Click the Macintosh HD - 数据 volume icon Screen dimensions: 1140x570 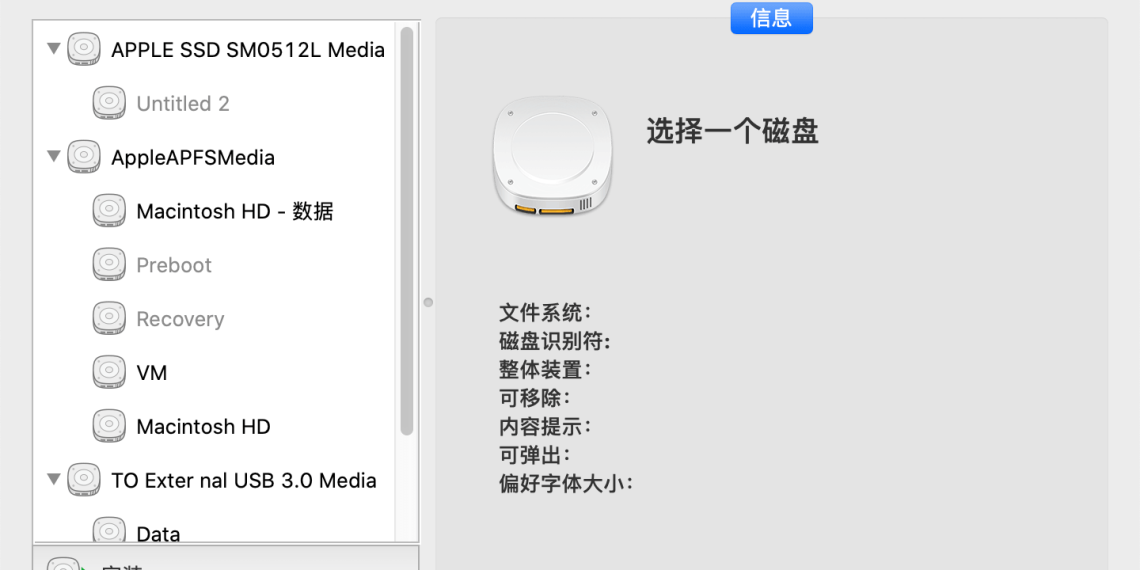(109, 211)
